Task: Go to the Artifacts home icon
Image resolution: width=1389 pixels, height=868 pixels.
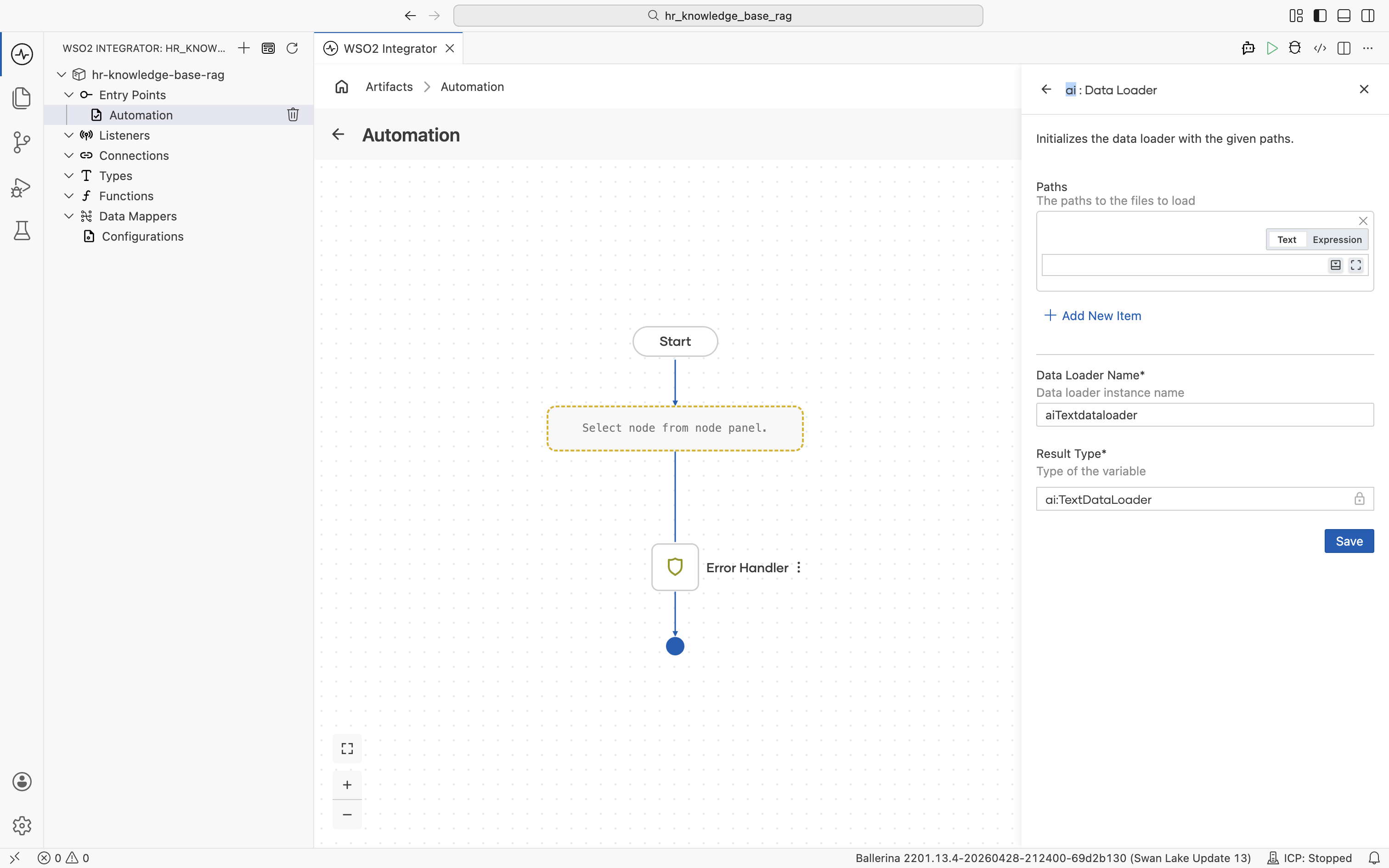Action: click(342, 87)
